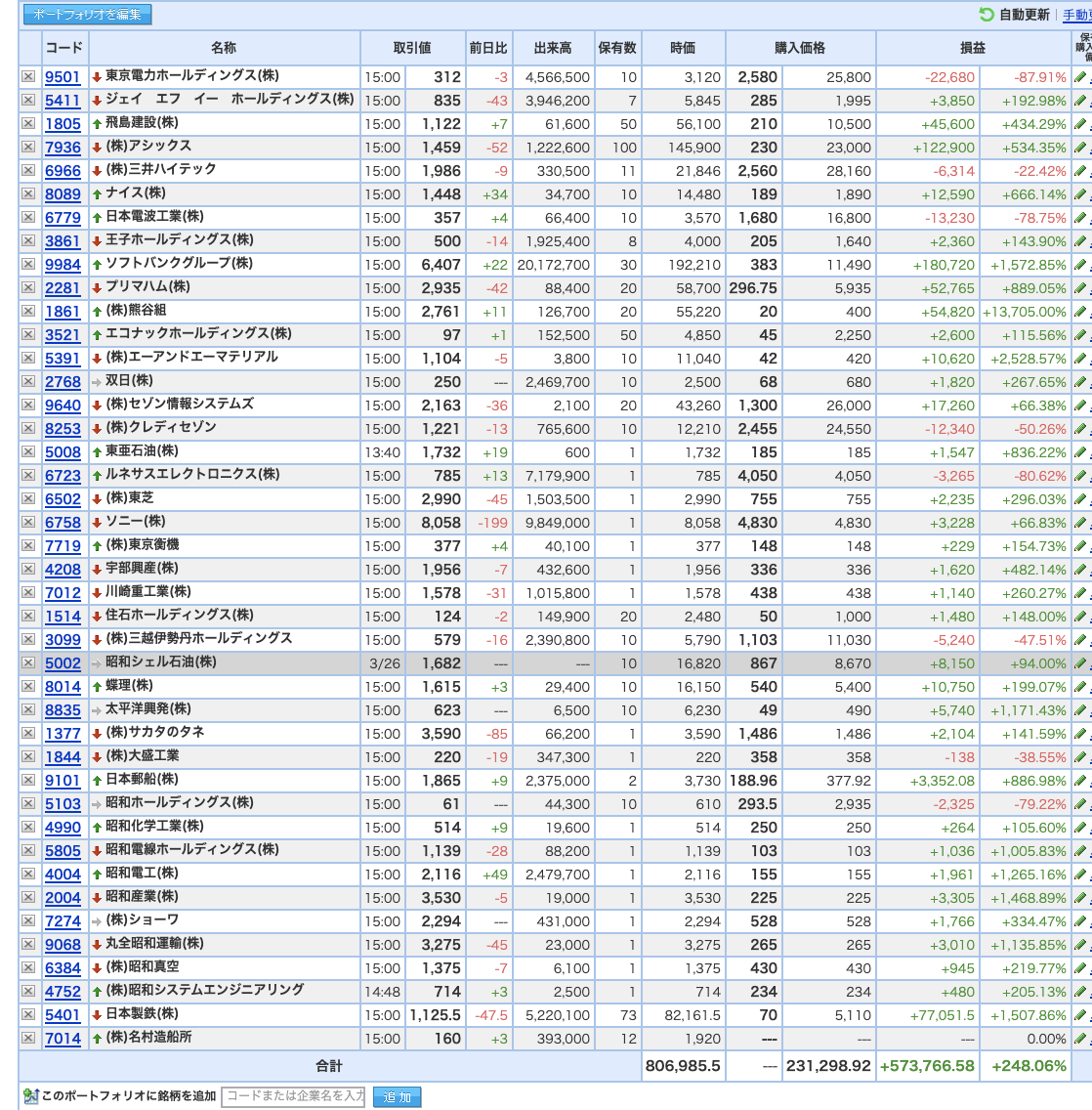Open stock code link 9984
Screen dimensions: 1092x1110
point(63,265)
